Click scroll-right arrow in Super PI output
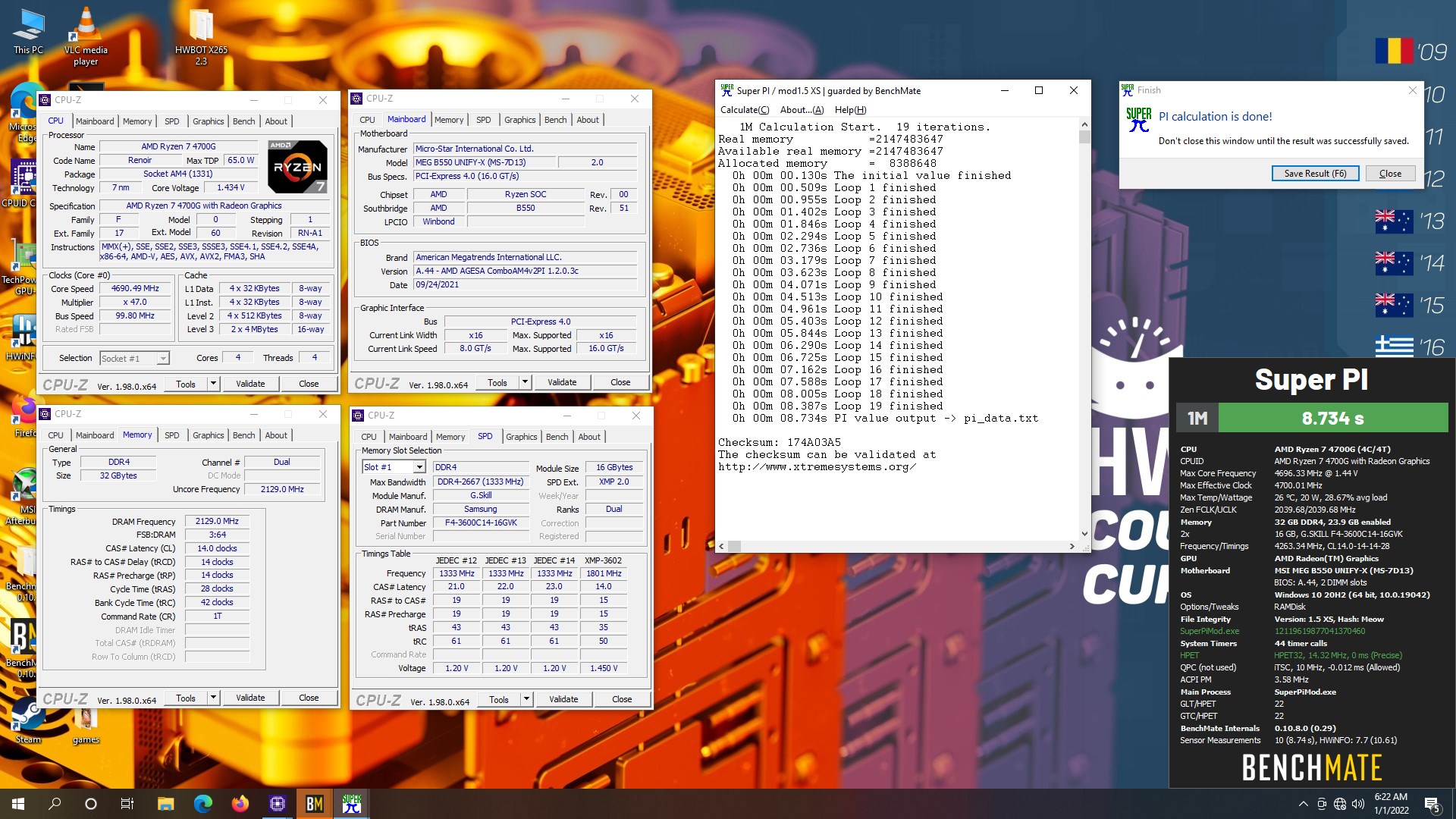The height and width of the screenshot is (819, 1456). pyautogui.click(x=1072, y=546)
